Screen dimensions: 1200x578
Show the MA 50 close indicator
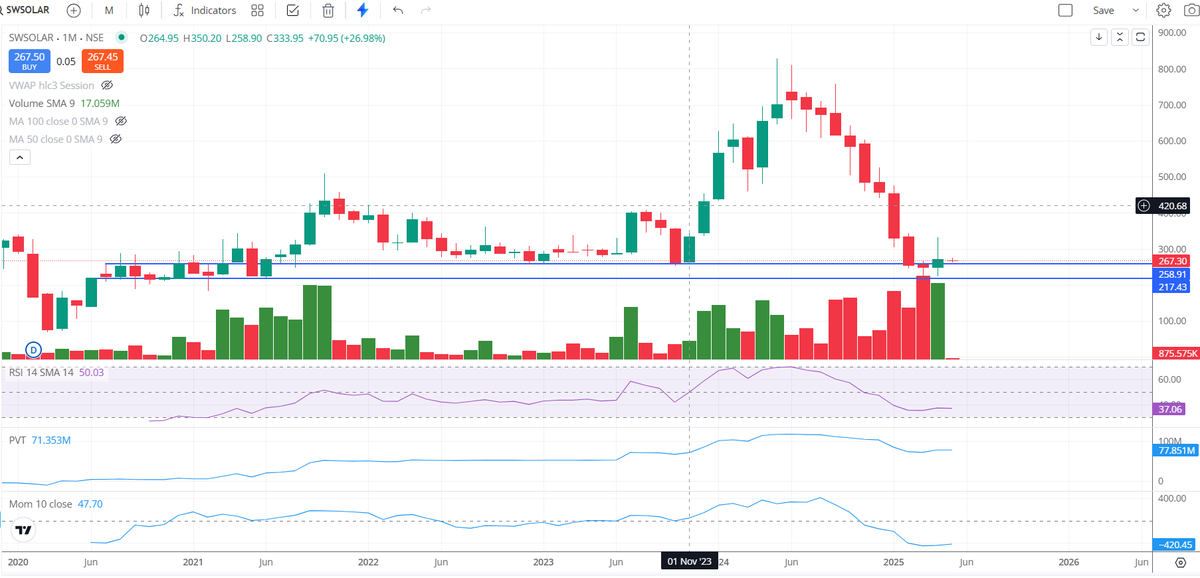[115, 139]
